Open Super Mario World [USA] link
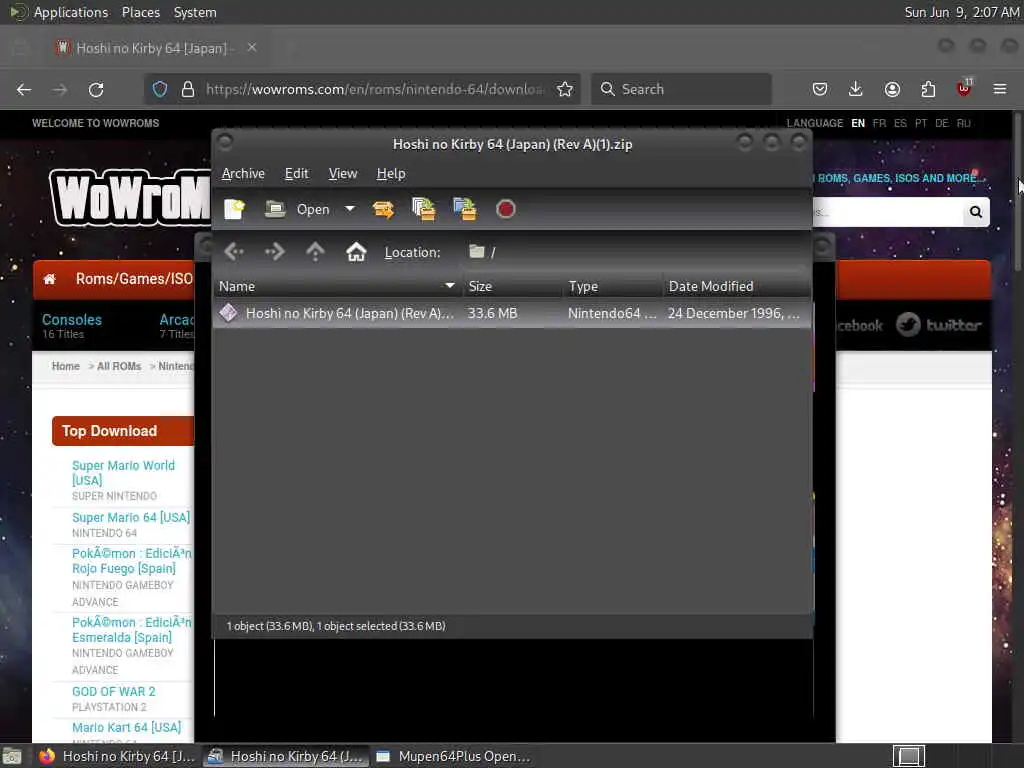Screen dimensions: 1024x768 pyautogui.click(x=123, y=473)
